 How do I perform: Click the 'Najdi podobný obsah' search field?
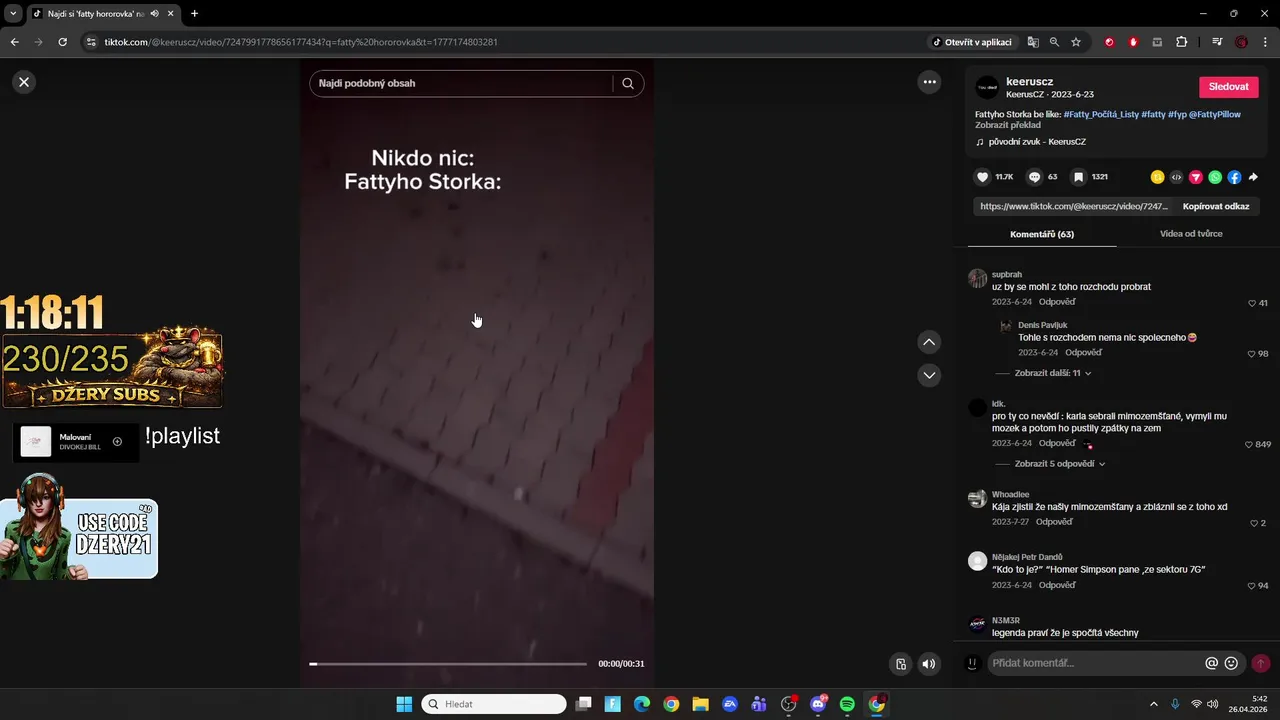tap(462, 84)
